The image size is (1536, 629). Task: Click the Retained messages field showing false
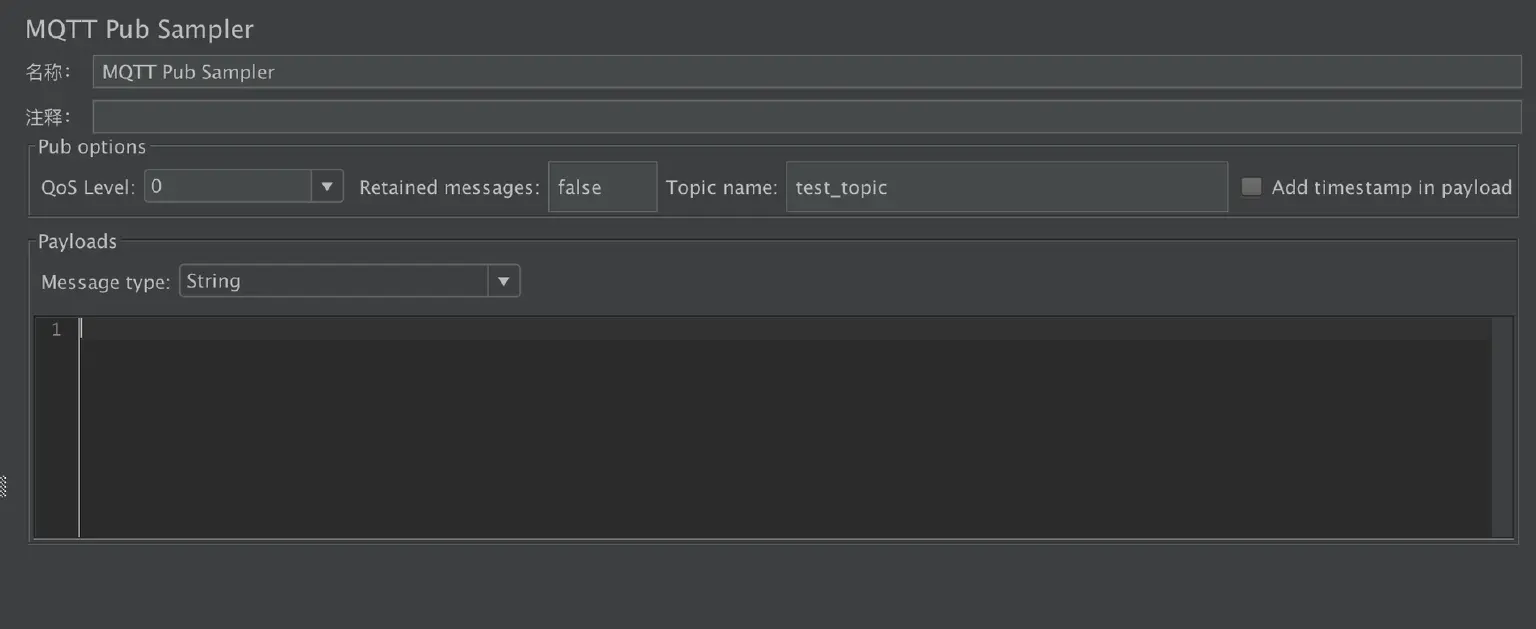click(x=600, y=186)
